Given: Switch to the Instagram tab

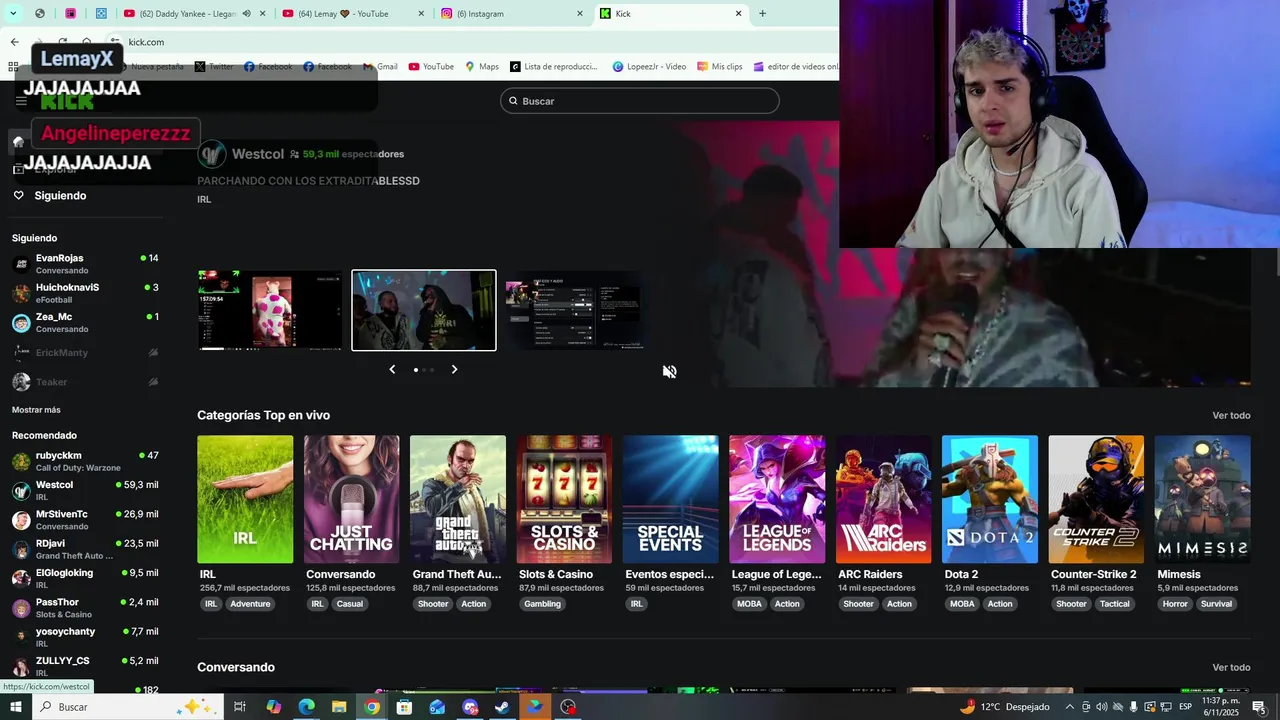Looking at the screenshot, I should (513, 14).
